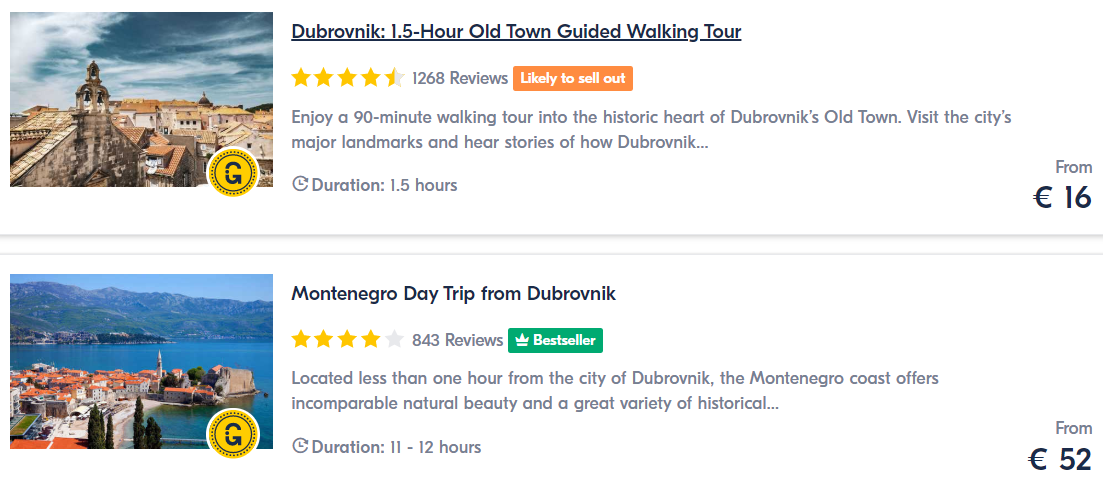Screen dimensions: 1103x480
Task: Click the Montenegro coast description text
Action: pyautogui.click(x=615, y=391)
